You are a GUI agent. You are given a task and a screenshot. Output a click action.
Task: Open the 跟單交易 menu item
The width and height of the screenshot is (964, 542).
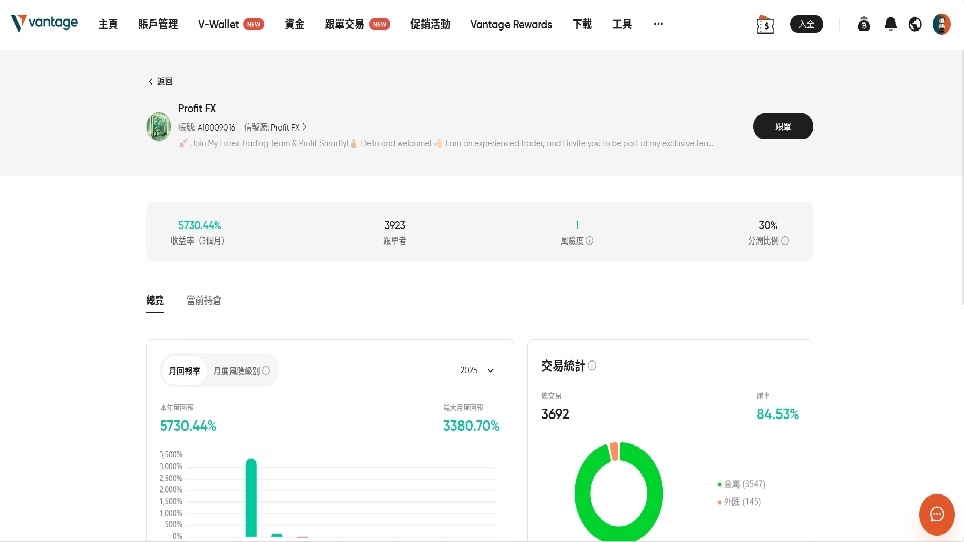click(357, 24)
